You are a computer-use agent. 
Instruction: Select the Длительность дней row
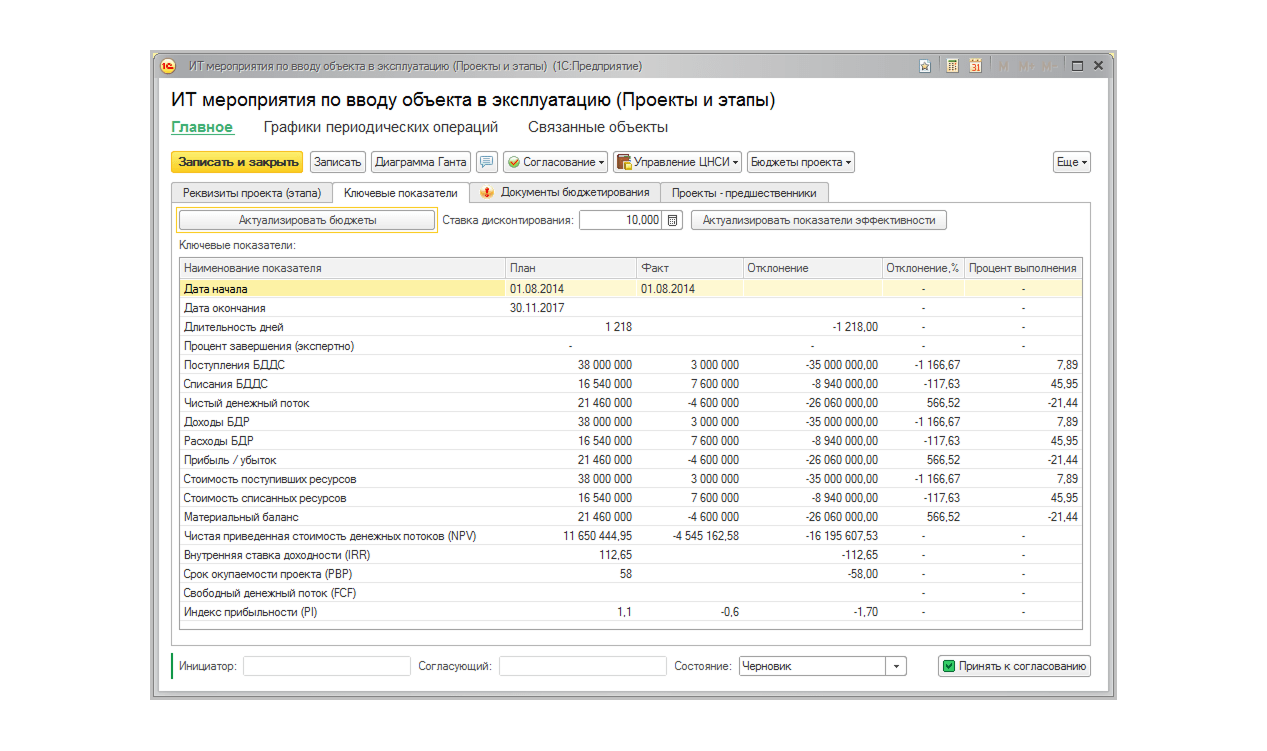pyautogui.click(x=631, y=327)
